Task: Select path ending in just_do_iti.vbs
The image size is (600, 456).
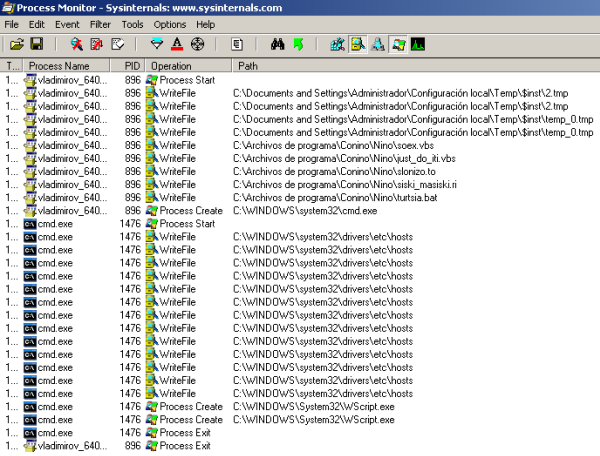Action: click(344, 158)
